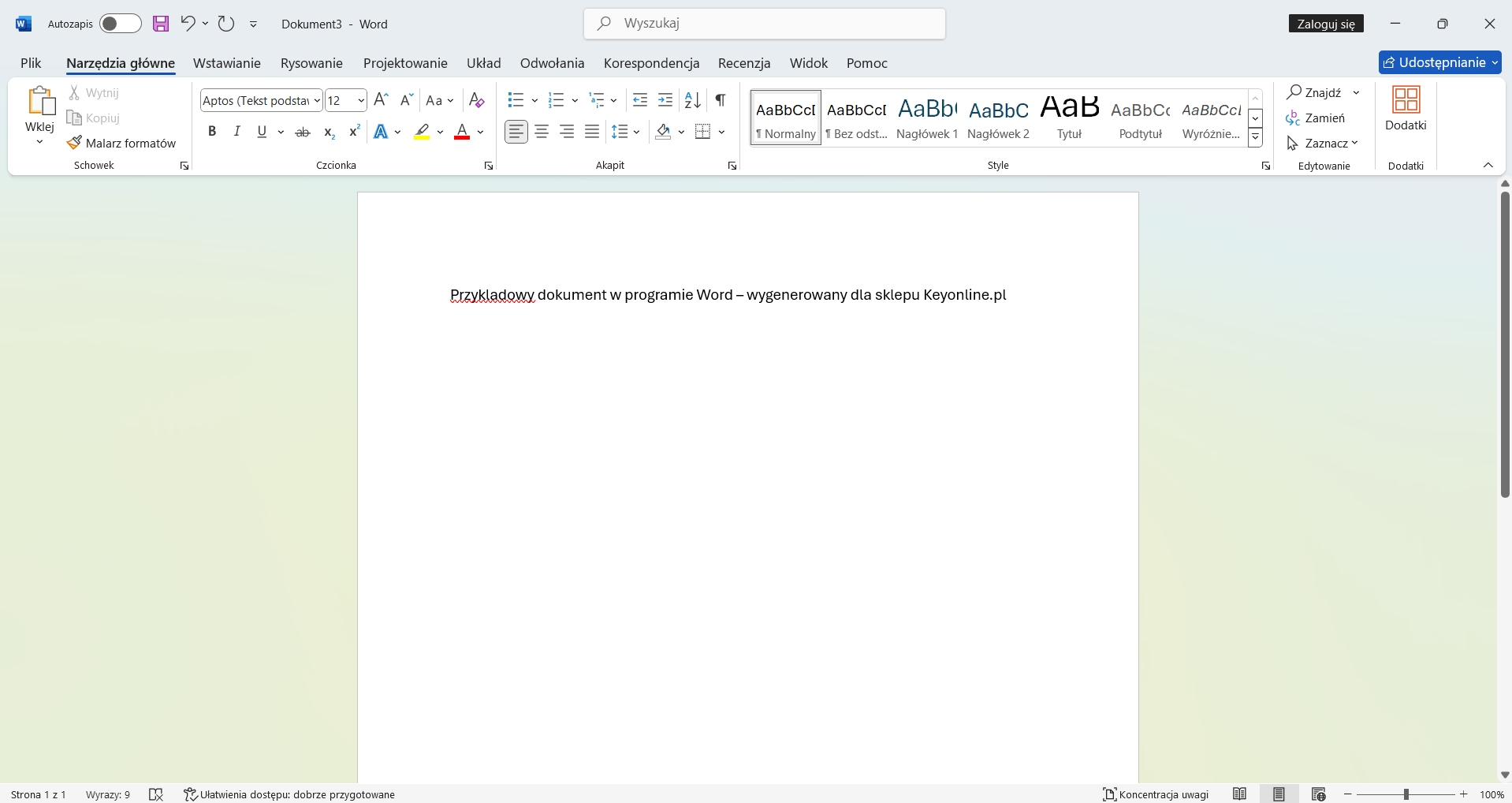Align the text to the right
This screenshot has width=1512, height=803.
tap(567, 132)
